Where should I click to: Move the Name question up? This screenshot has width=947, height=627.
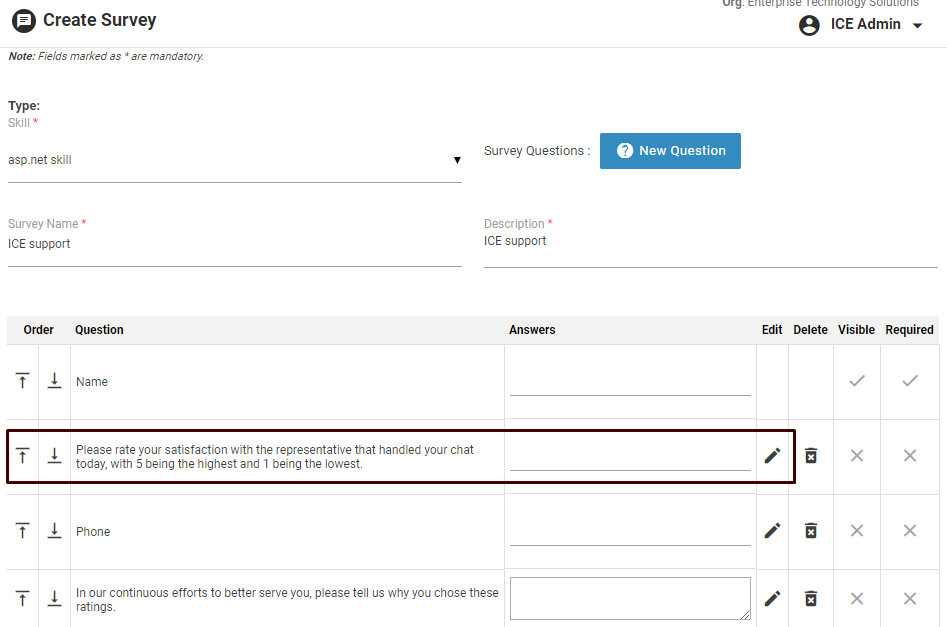coord(22,381)
